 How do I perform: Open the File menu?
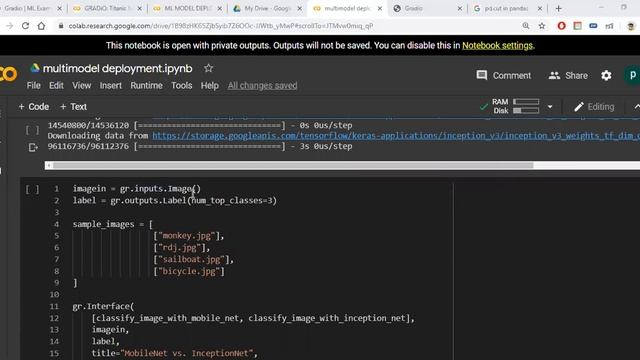tap(33, 85)
